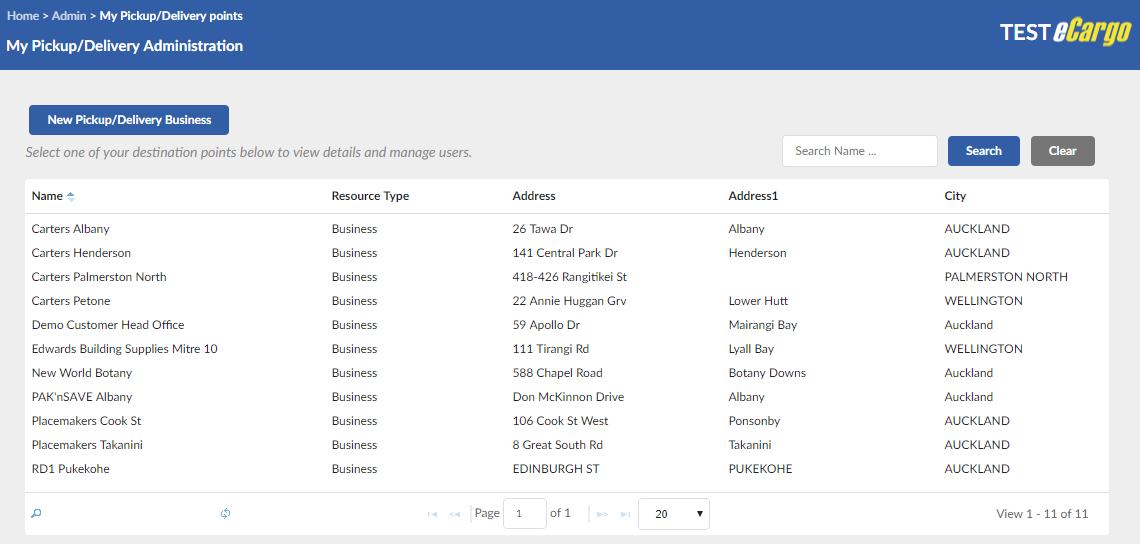This screenshot has height=544, width=1140.
Task: Click View 1 - 11 of 11 text
Action: click(1042, 513)
